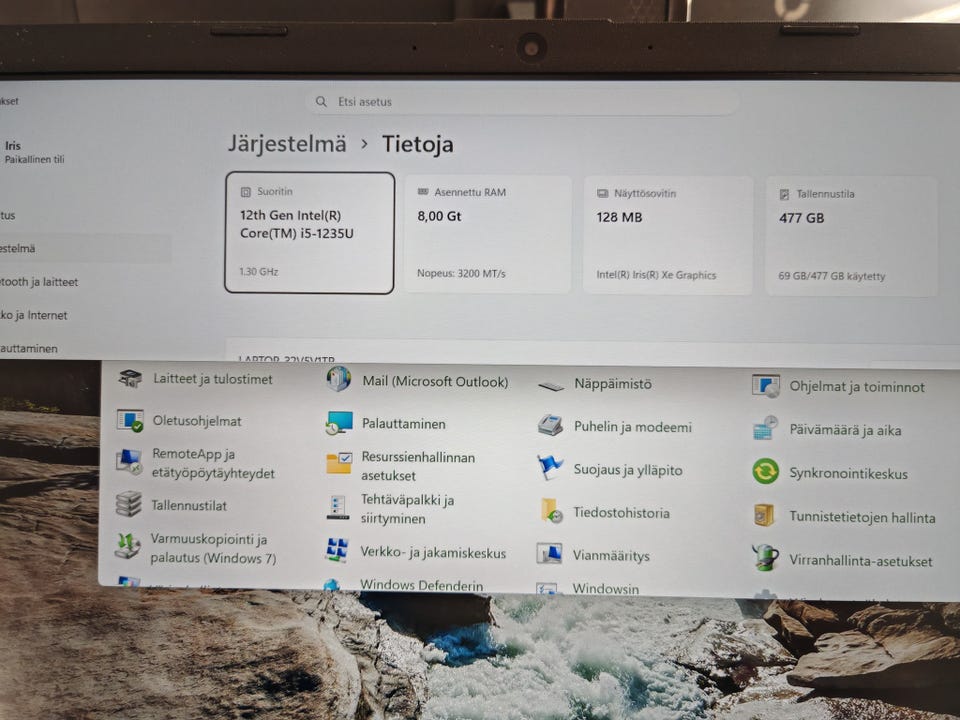
Task: Open the Iris local account profile
Action: tap(33, 152)
